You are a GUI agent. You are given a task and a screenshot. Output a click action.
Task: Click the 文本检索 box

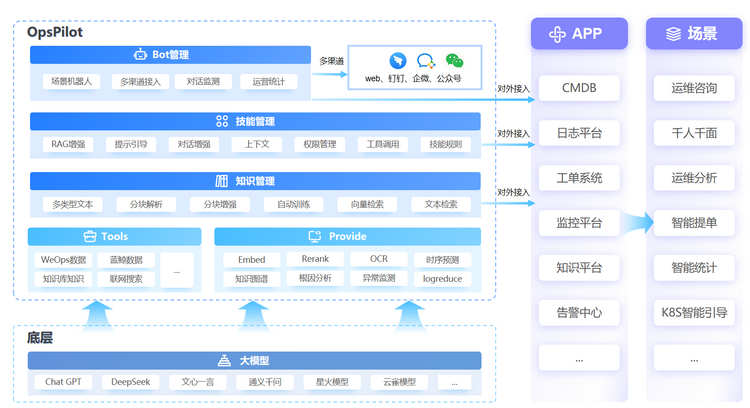tap(441, 204)
